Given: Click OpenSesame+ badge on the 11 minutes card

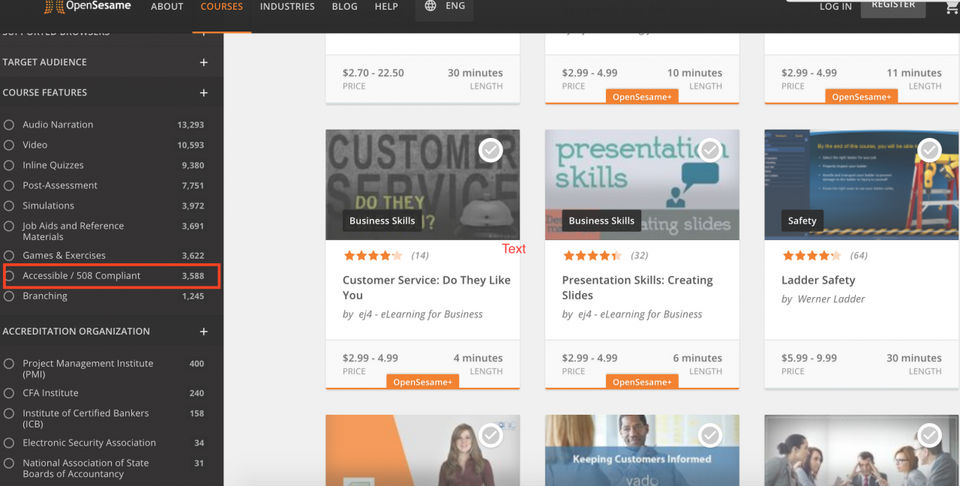Looking at the screenshot, I should click(x=861, y=97).
